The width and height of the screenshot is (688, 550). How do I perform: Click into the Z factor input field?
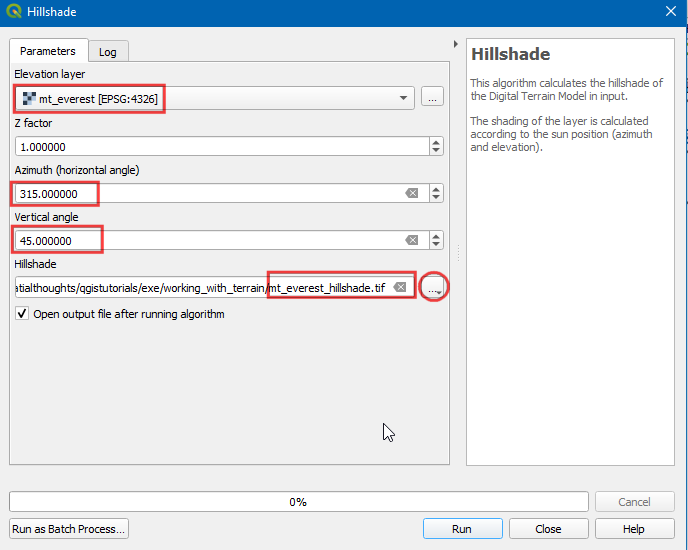tap(220, 146)
